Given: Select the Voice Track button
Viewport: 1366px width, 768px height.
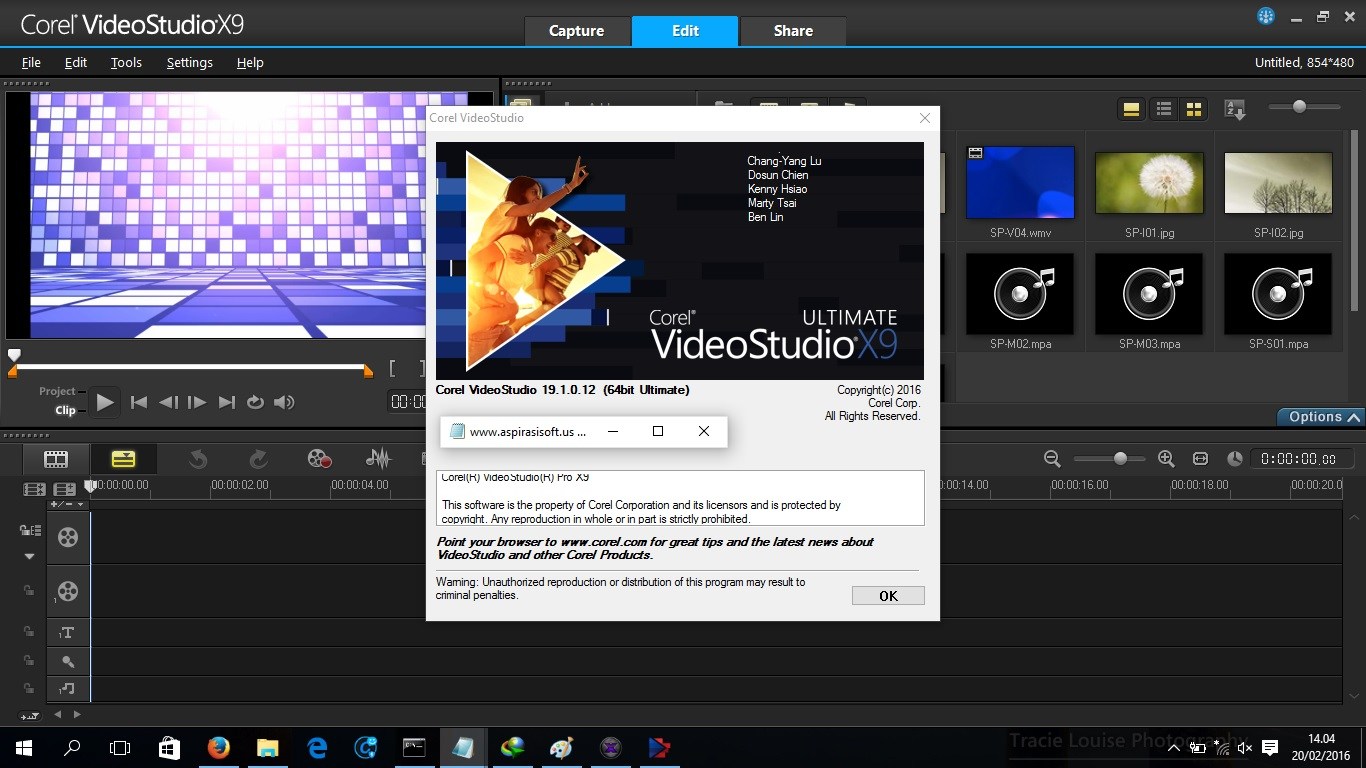Looking at the screenshot, I should click(68, 661).
